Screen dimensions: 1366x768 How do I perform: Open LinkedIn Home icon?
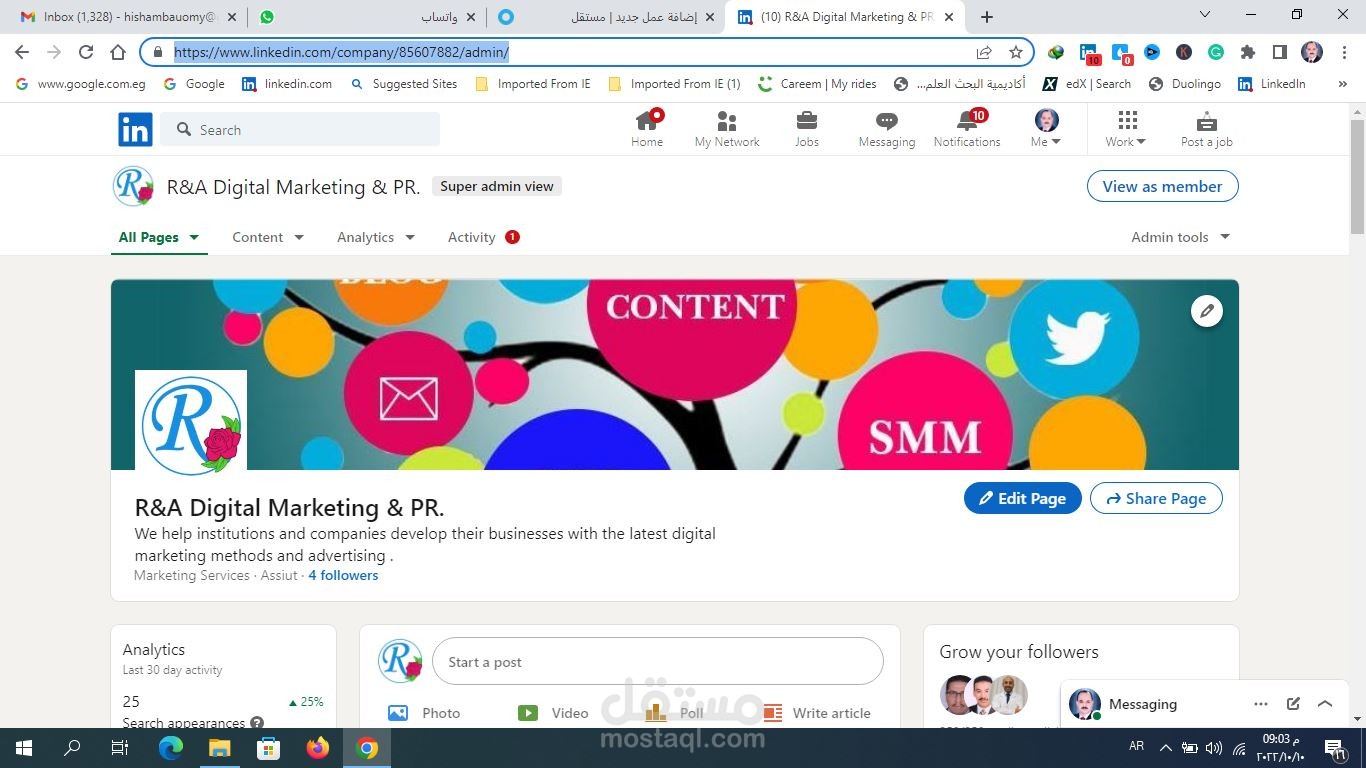point(647,121)
